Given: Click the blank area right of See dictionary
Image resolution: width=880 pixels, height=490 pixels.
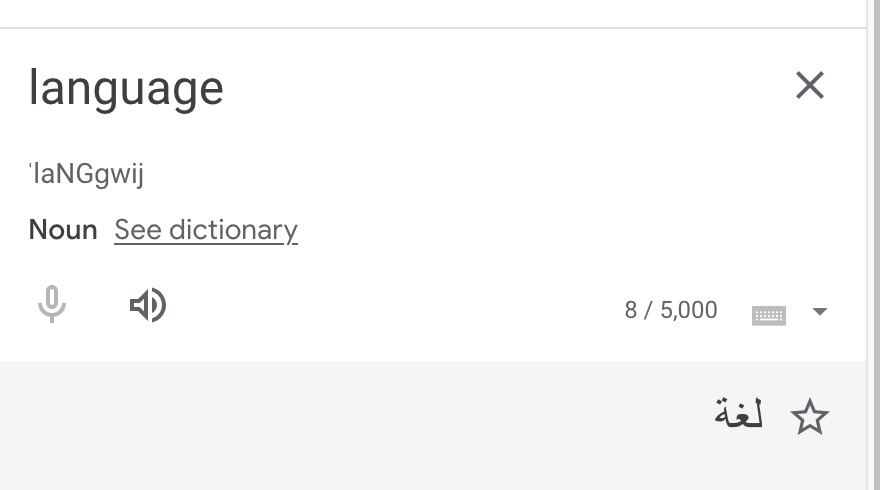Looking at the screenshot, I should pyautogui.click(x=561, y=230).
